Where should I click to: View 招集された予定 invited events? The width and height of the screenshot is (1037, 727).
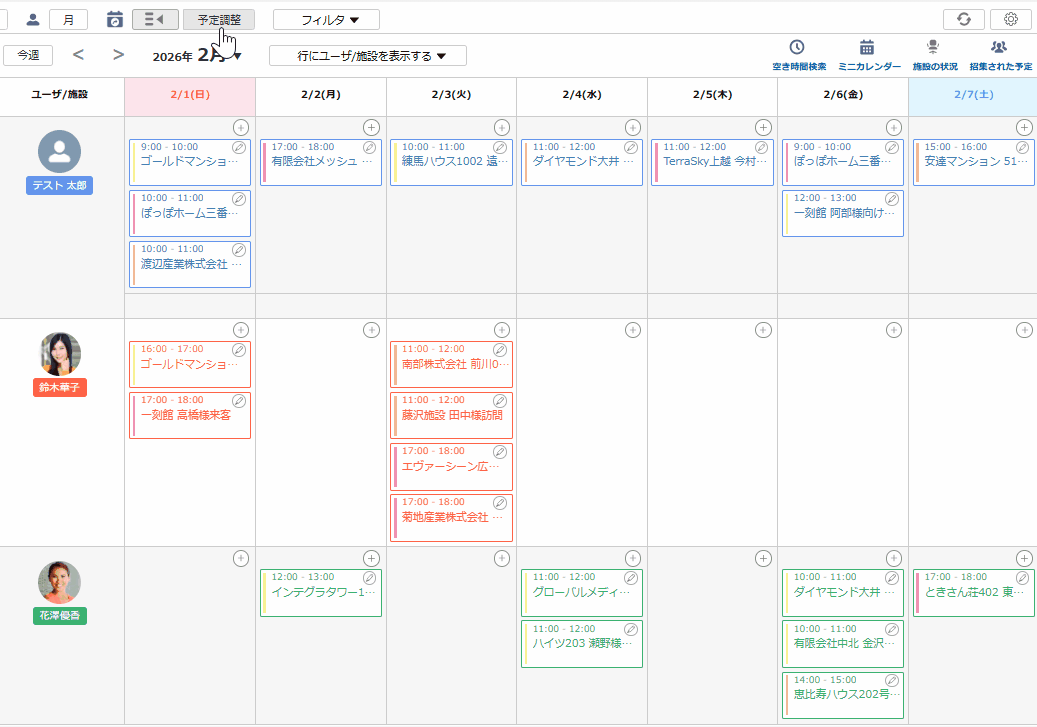[x=999, y=54]
